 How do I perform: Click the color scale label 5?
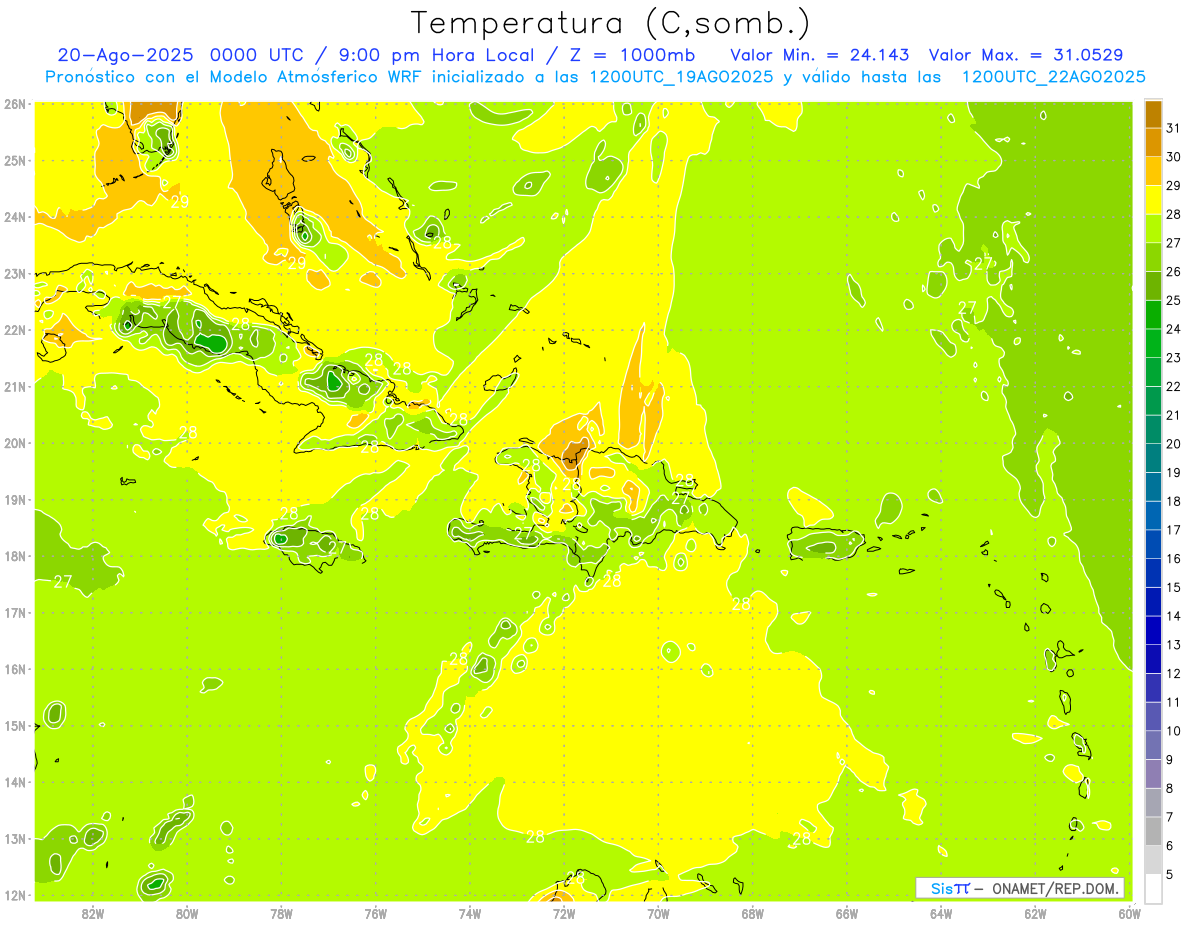1171,875
